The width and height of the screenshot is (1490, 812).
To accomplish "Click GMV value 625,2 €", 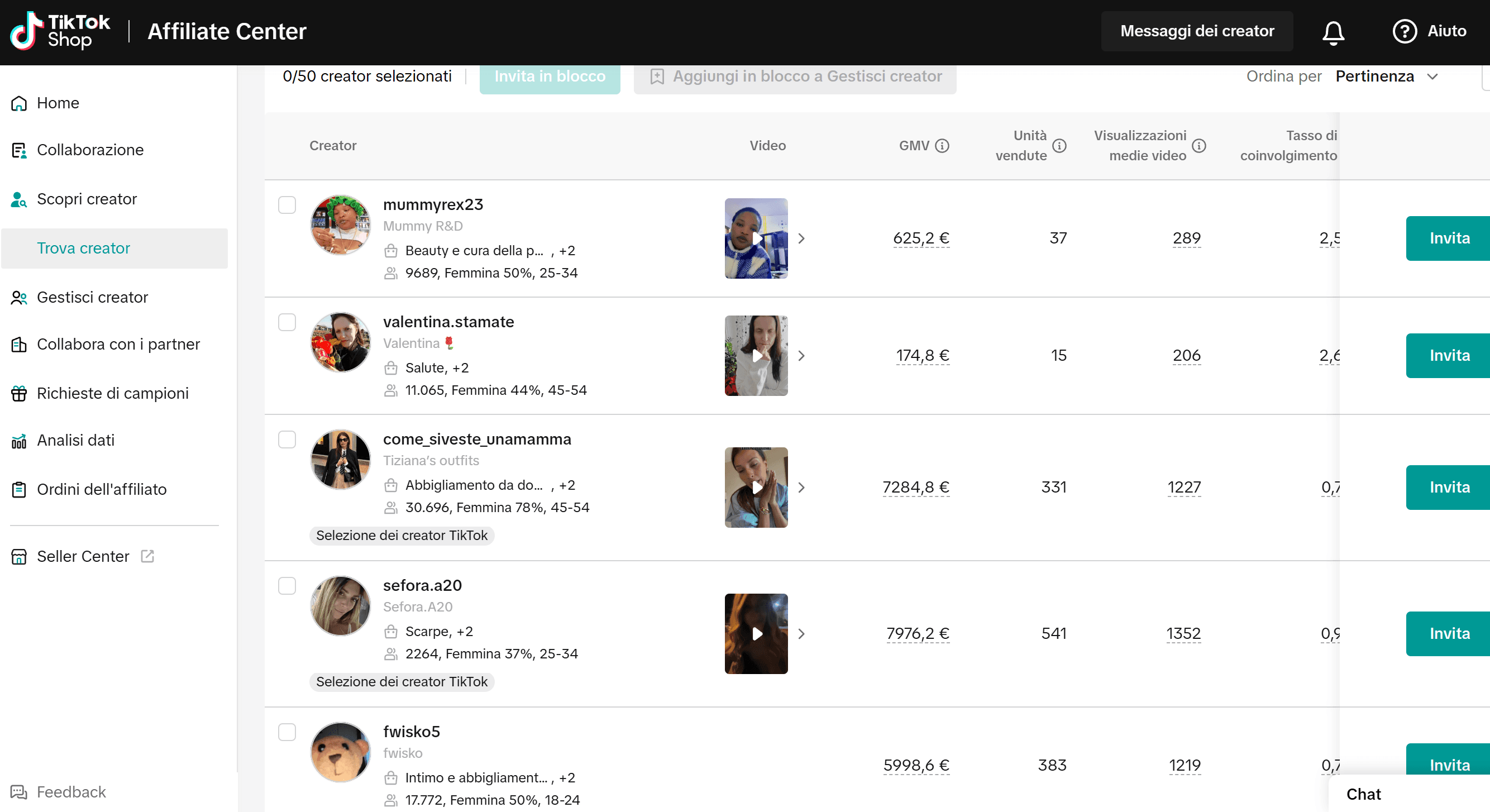I will (x=921, y=238).
